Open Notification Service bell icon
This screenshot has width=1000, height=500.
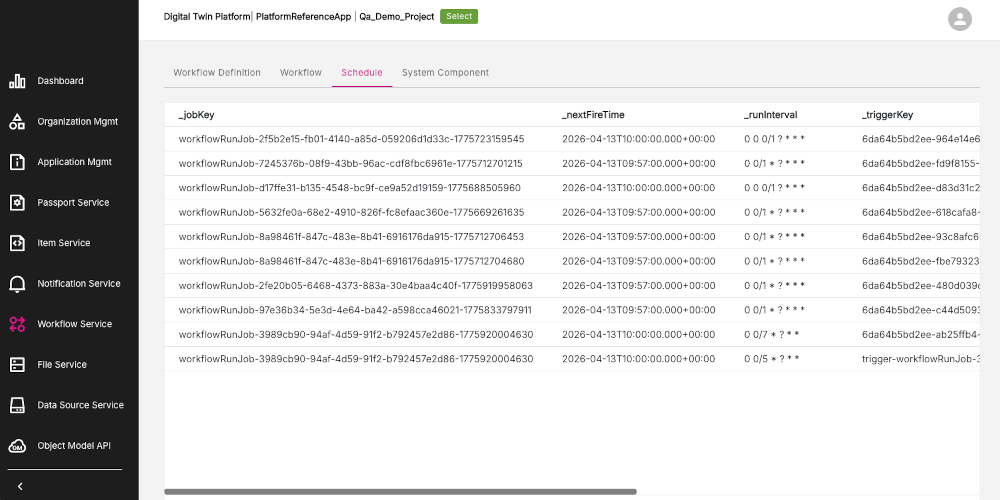17,284
